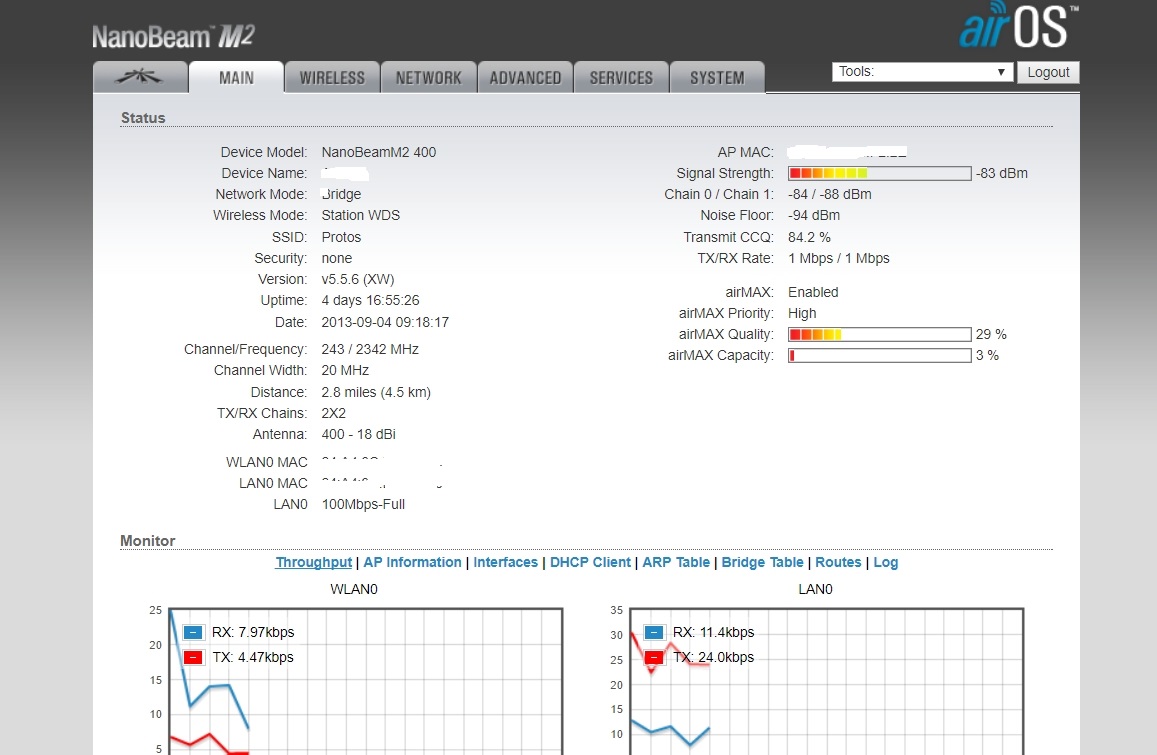This screenshot has height=755, width=1157.
Task: Show the Throughput monitor
Action: coord(314,562)
